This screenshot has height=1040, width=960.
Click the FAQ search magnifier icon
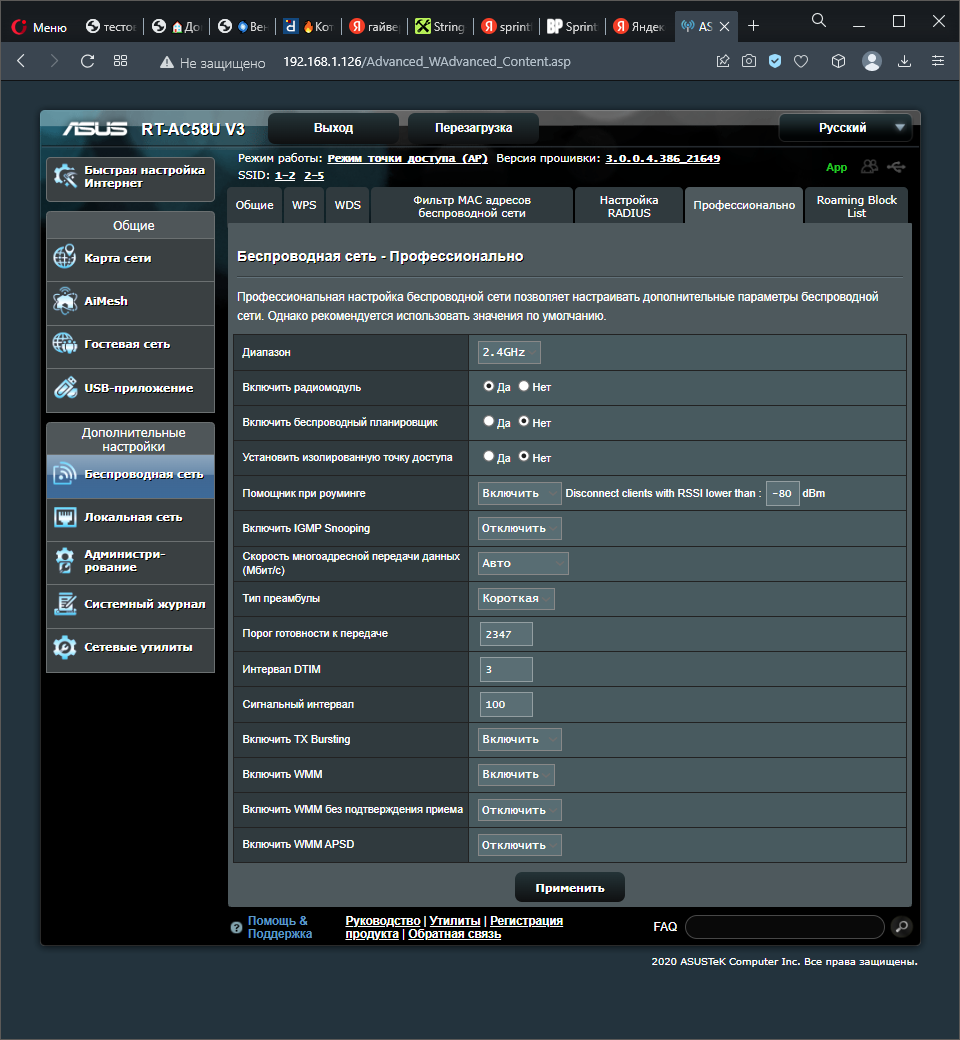[x=901, y=927]
